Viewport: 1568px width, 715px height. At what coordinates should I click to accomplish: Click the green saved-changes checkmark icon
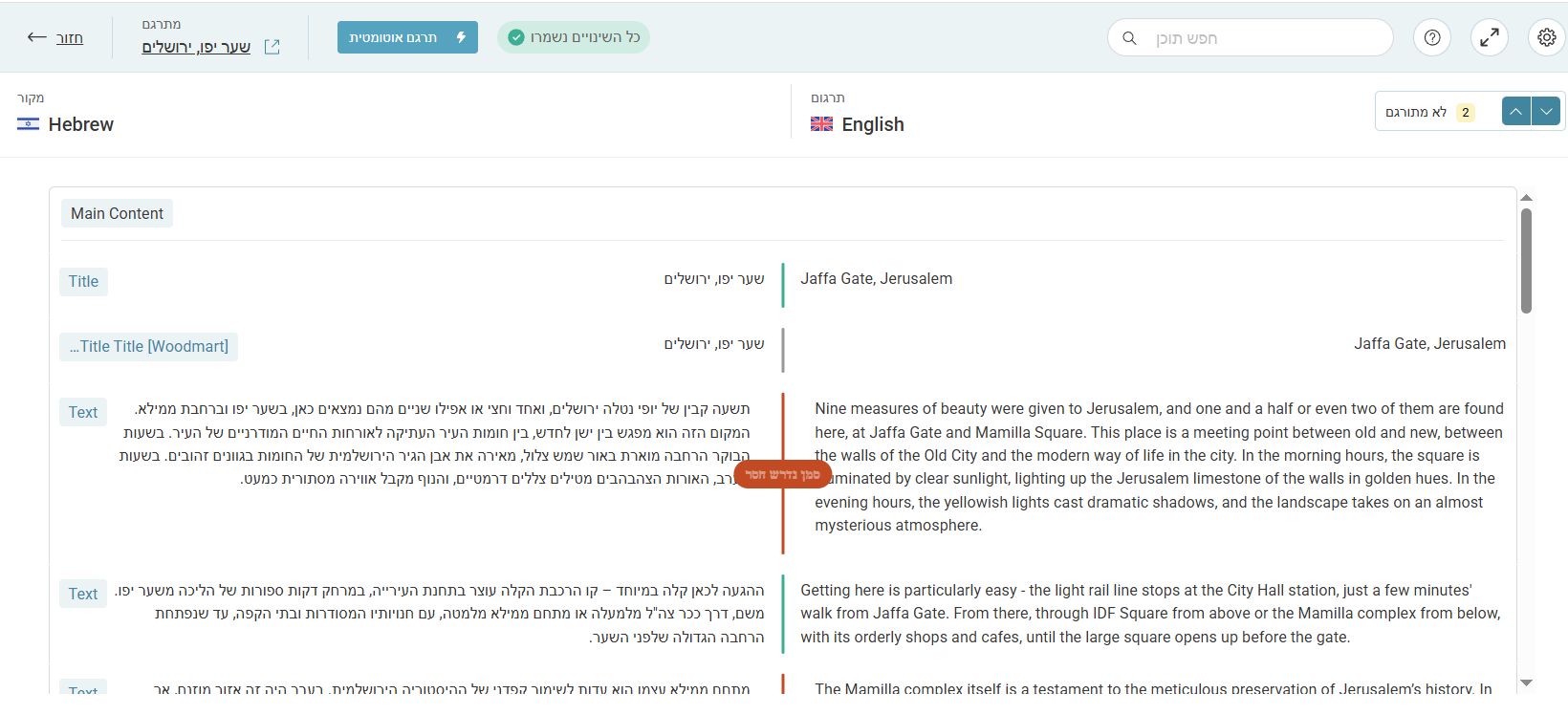coord(516,37)
